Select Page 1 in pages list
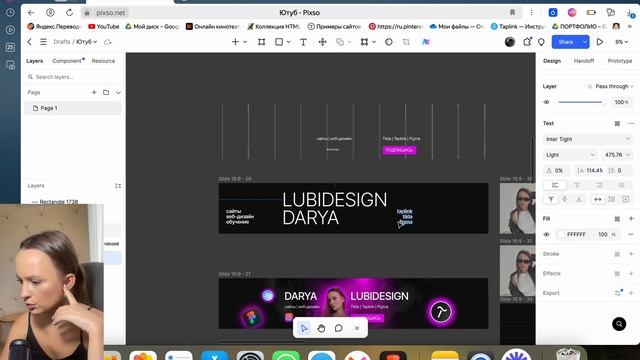Screen dimensions: 640x360 [73, 108]
